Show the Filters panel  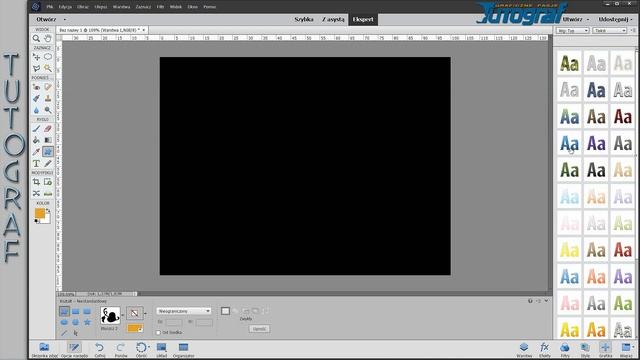coord(565,349)
